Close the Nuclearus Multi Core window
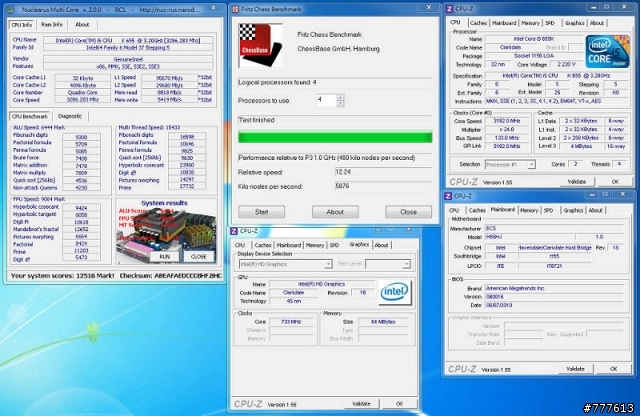Viewport: 640px width, 416px height. pyautogui.click(x=213, y=8)
